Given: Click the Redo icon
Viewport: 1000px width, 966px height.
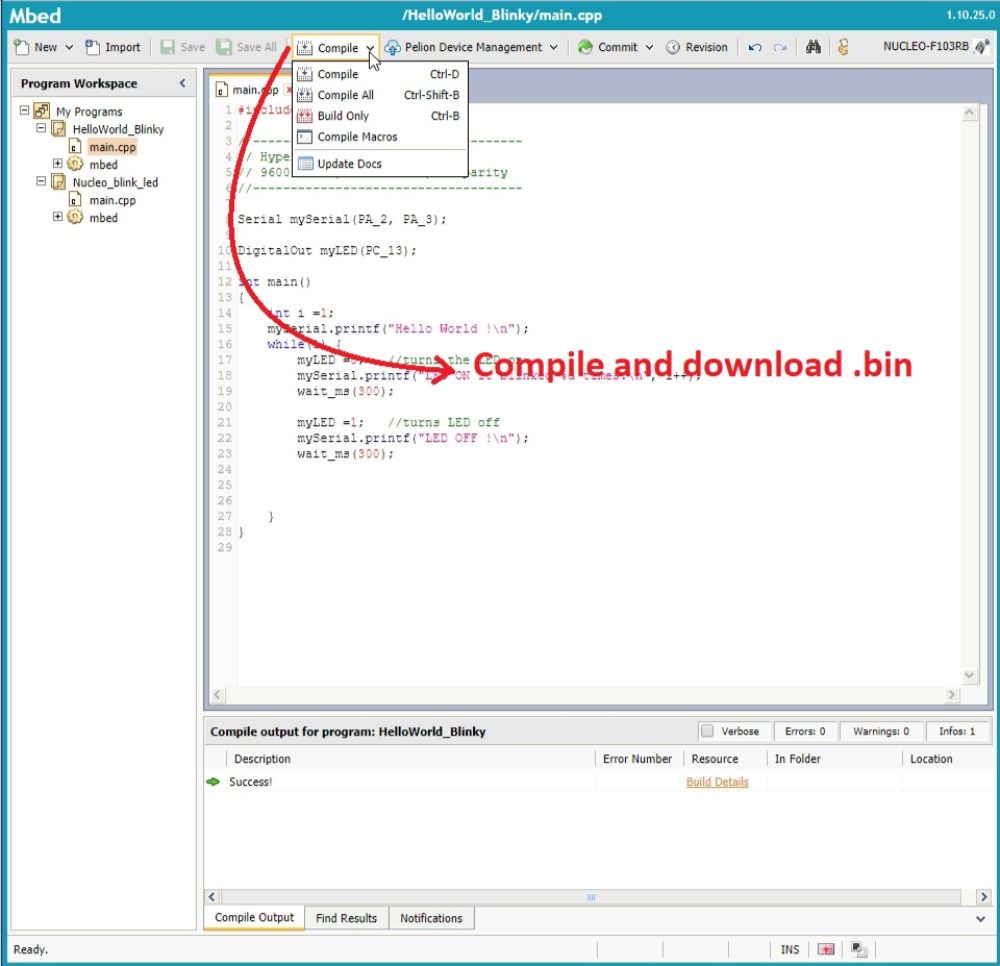Looking at the screenshot, I should [780, 47].
